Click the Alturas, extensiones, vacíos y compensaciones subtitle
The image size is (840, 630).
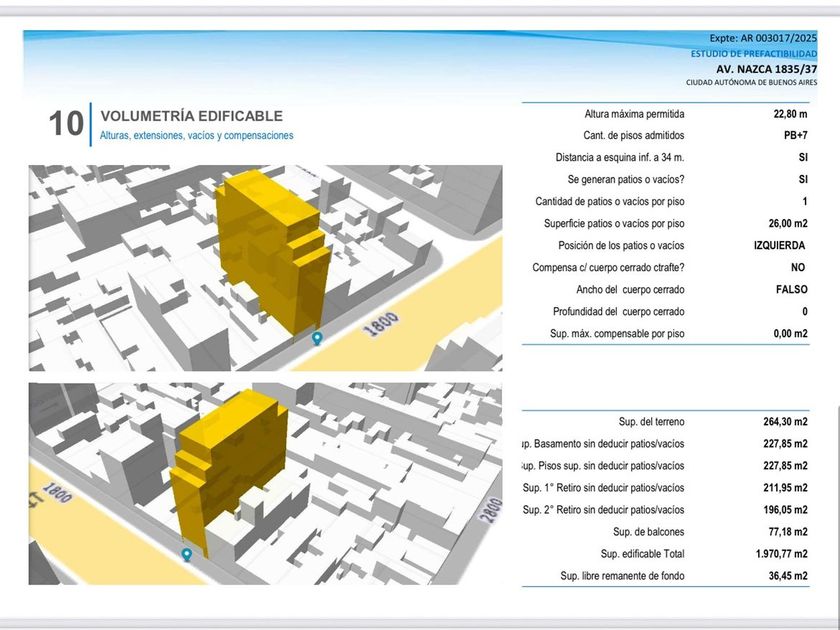[x=196, y=136]
